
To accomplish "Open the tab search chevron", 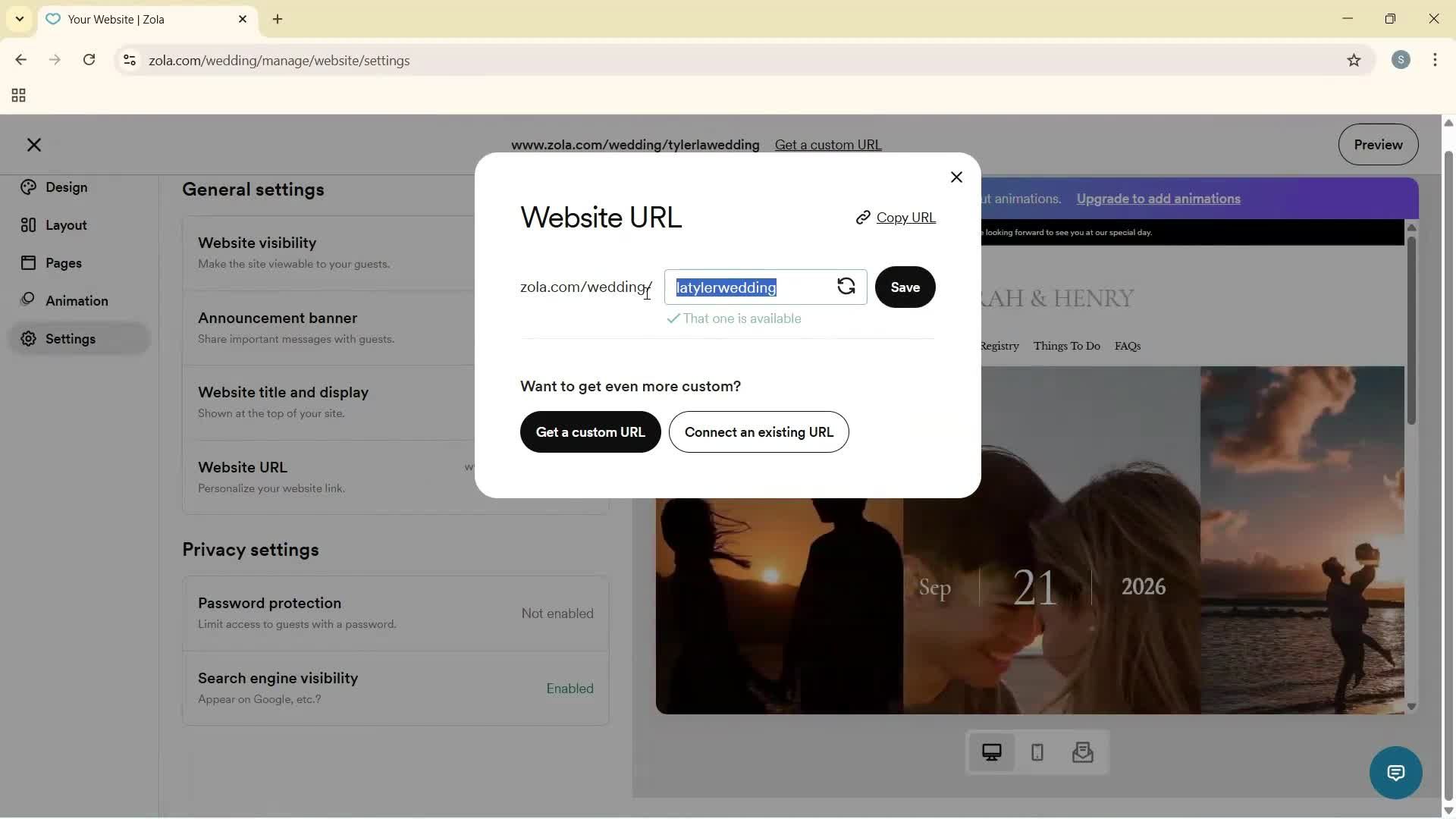I will [x=19, y=19].
